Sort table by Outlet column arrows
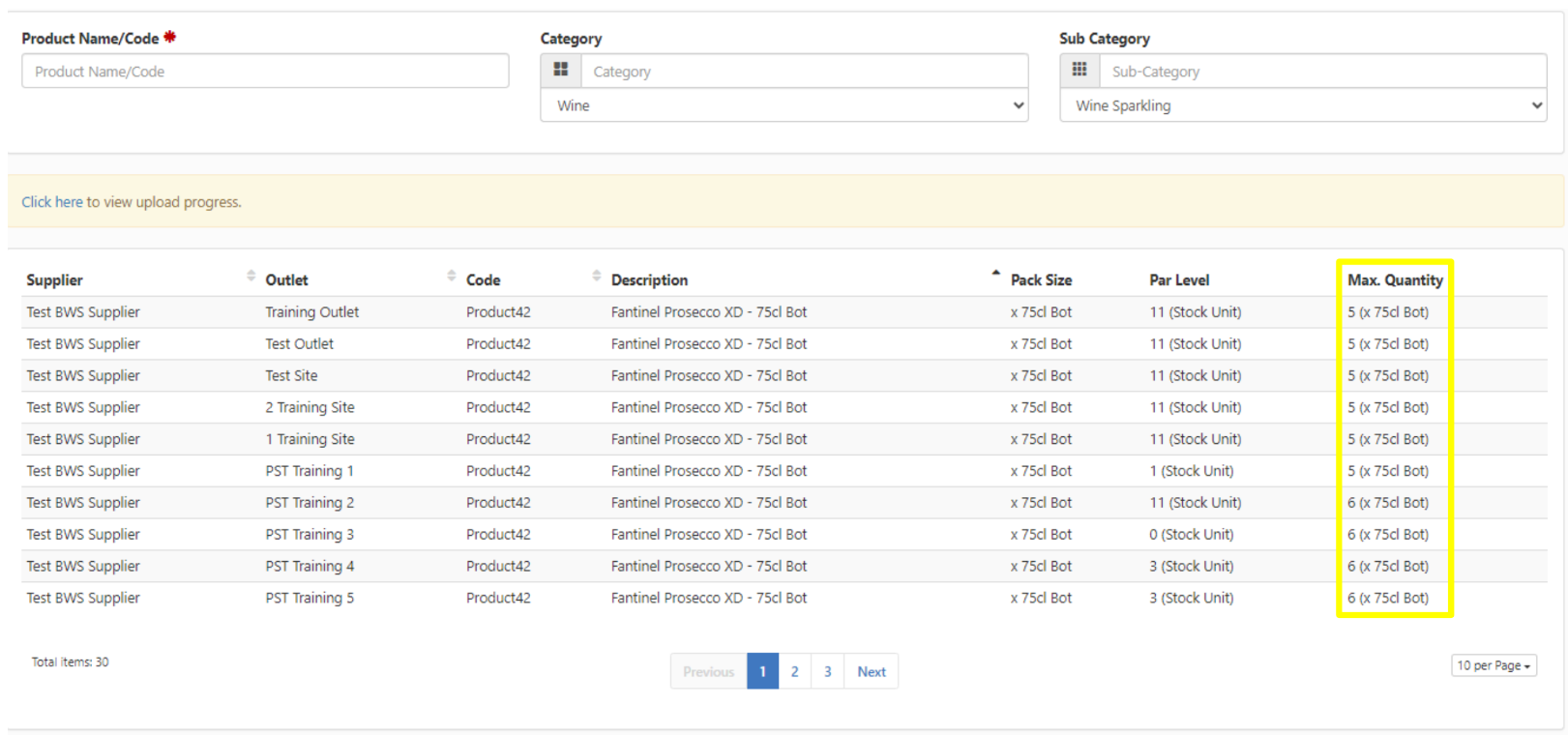Screen dimensions: 1568x735 click(x=451, y=277)
